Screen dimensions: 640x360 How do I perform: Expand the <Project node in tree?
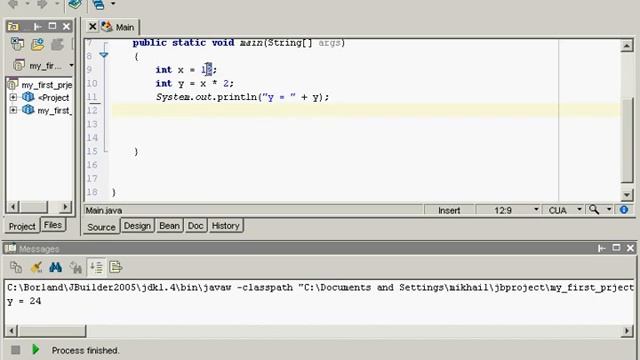(x=13, y=98)
